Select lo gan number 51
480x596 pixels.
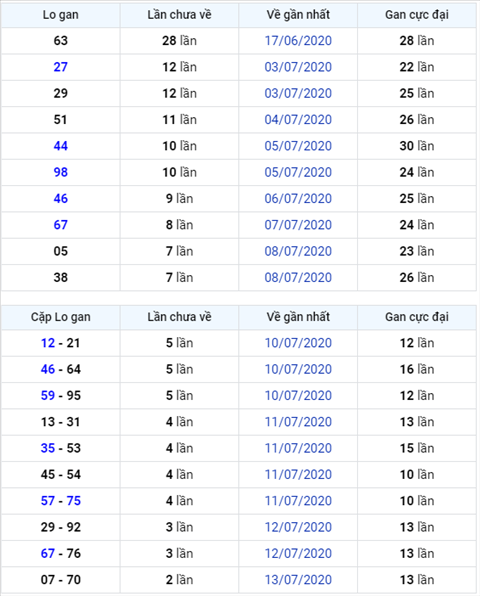pyautogui.click(x=60, y=120)
